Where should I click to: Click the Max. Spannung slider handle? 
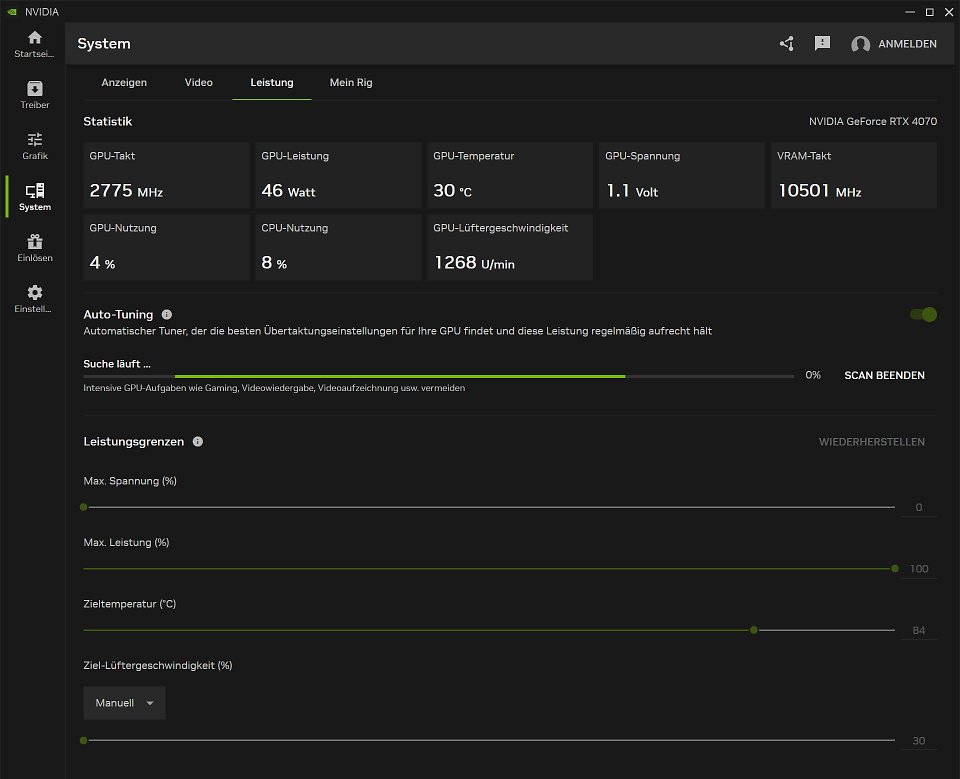84,507
